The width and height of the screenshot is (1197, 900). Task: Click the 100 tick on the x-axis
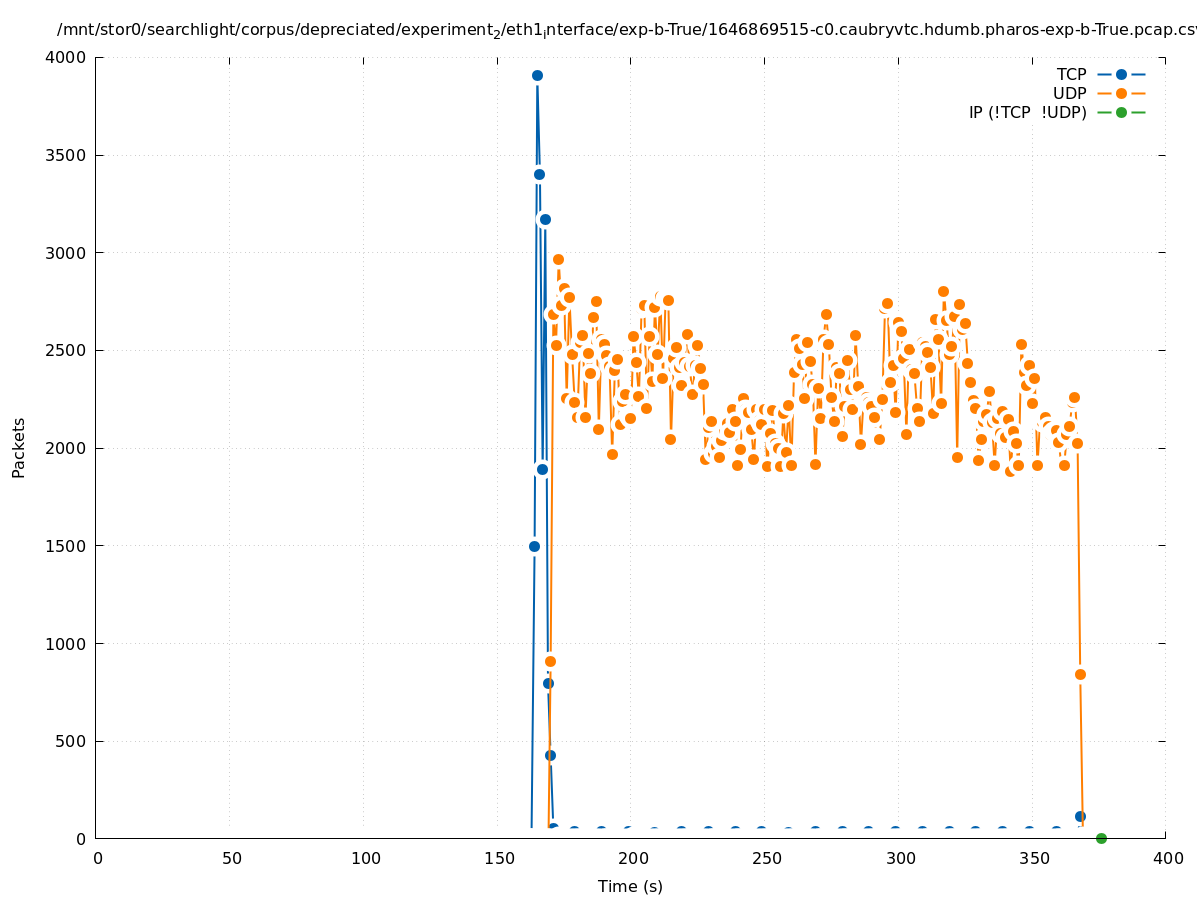[366, 858]
